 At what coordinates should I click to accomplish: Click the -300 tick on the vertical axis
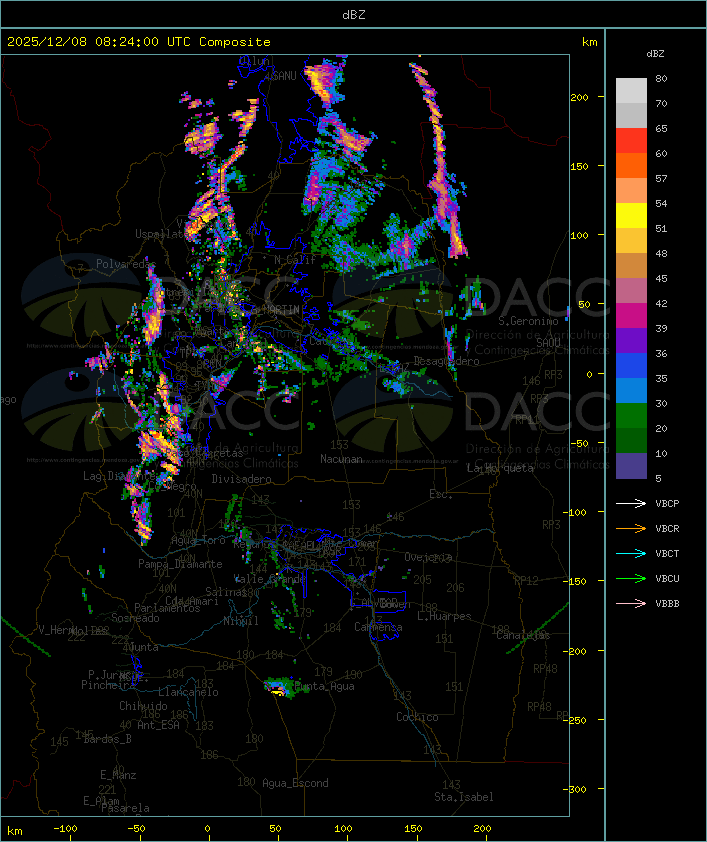pos(577,789)
